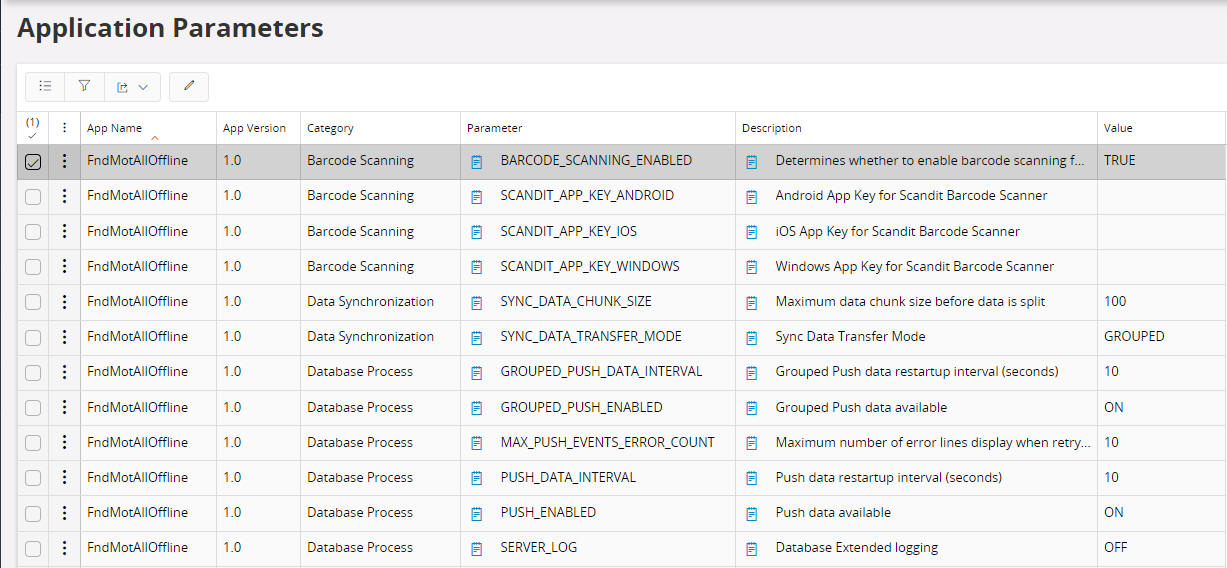1227x568 pixels.
Task: Open description icon for Push data available
Action: pos(752,513)
